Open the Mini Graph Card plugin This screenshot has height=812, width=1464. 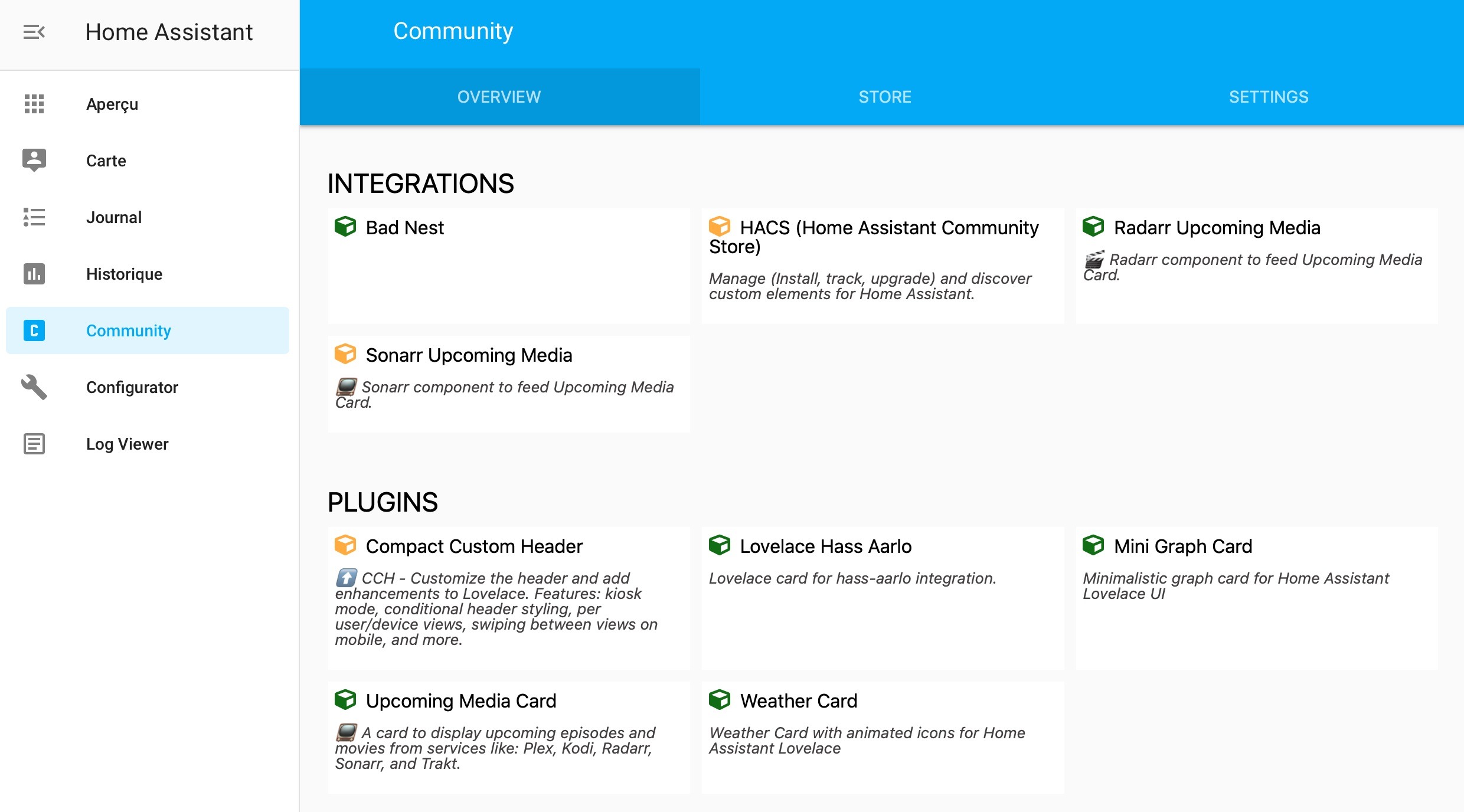(1256, 597)
